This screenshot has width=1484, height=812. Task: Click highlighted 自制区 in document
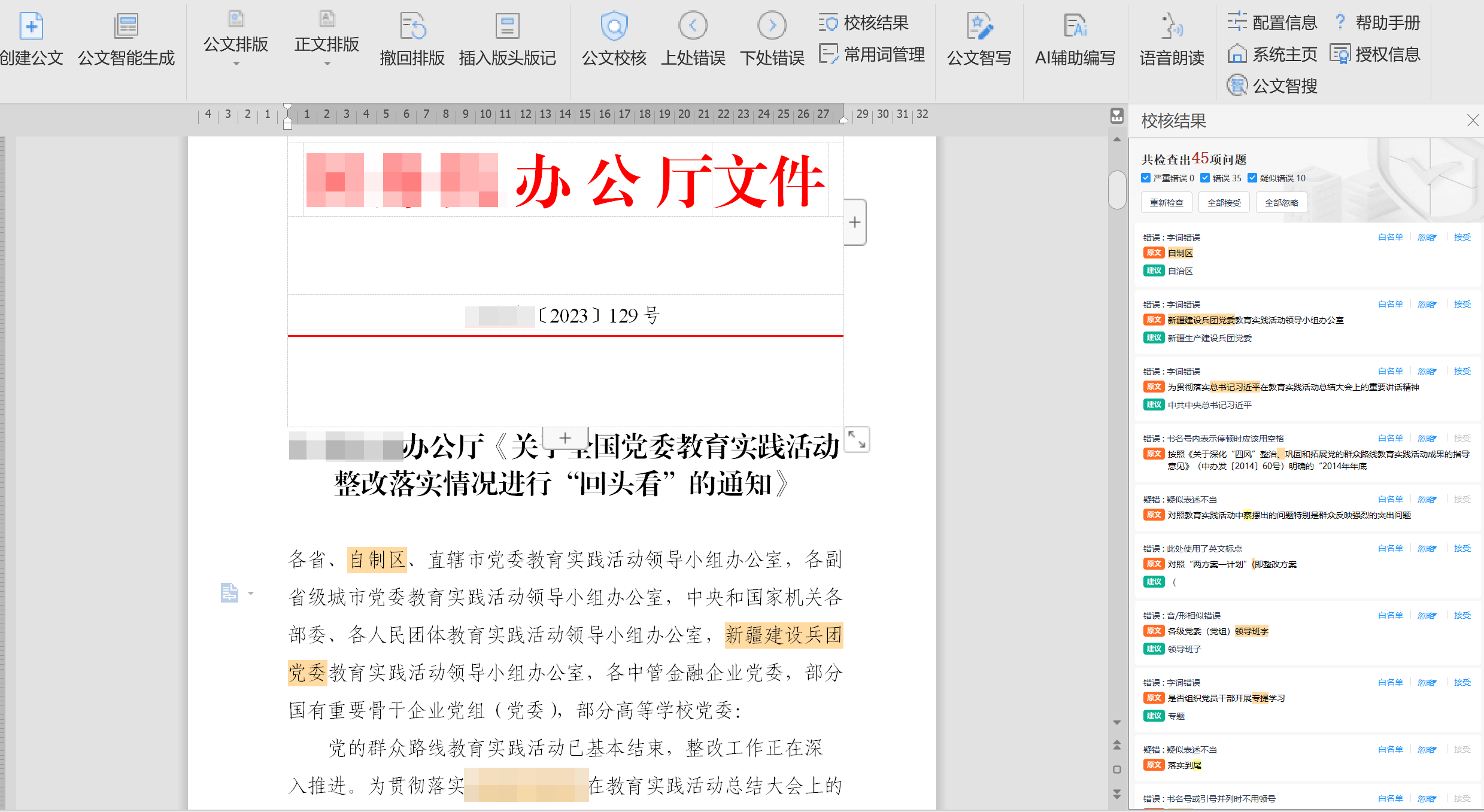[x=377, y=559]
